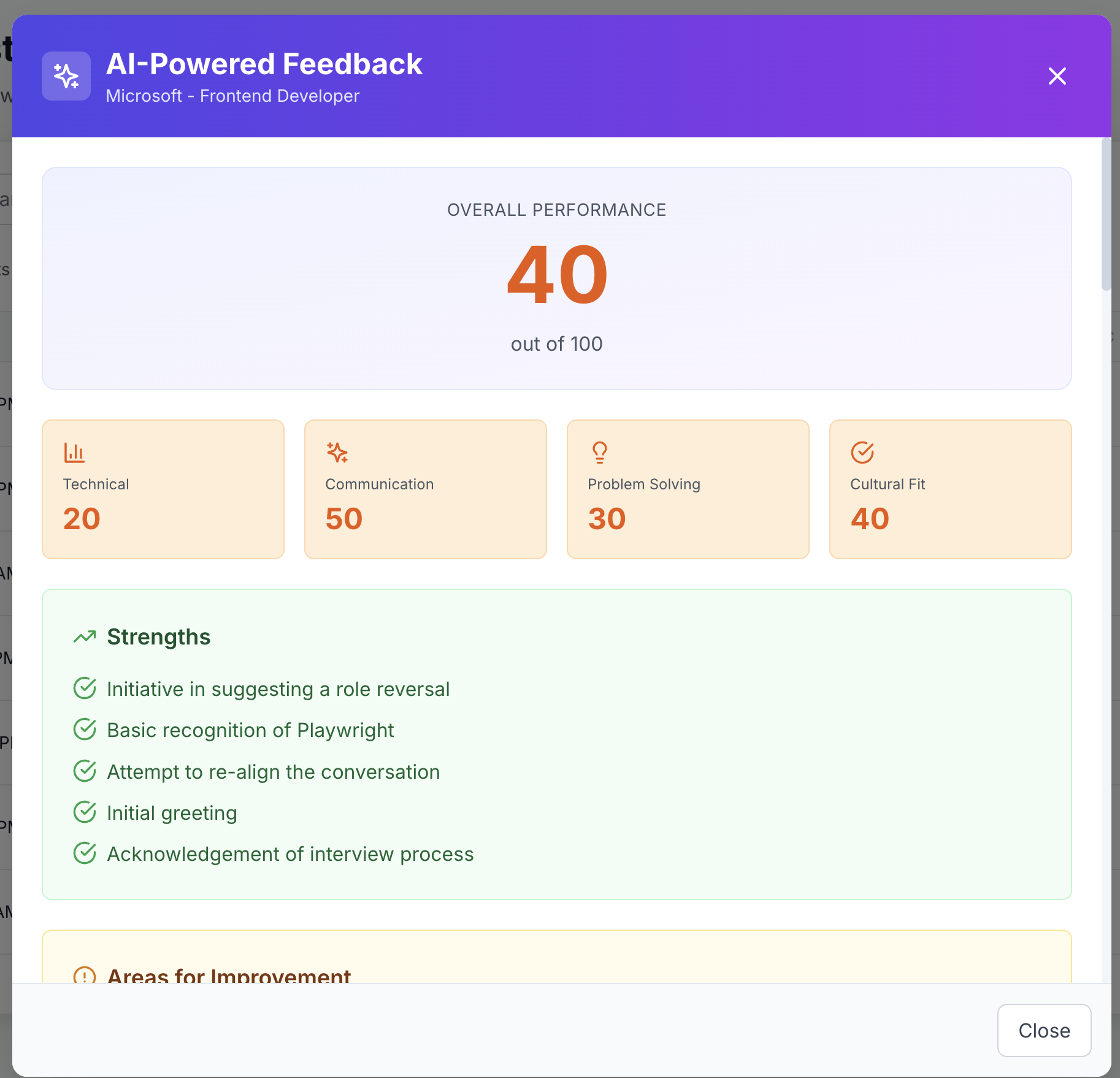Select the Strengths section heading
Image resolution: width=1120 pixels, height=1078 pixels.
coord(159,636)
